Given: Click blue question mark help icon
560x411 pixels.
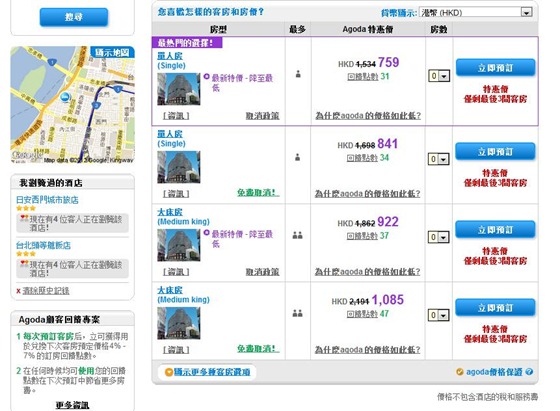Looking at the screenshot, I should point(529,372).
